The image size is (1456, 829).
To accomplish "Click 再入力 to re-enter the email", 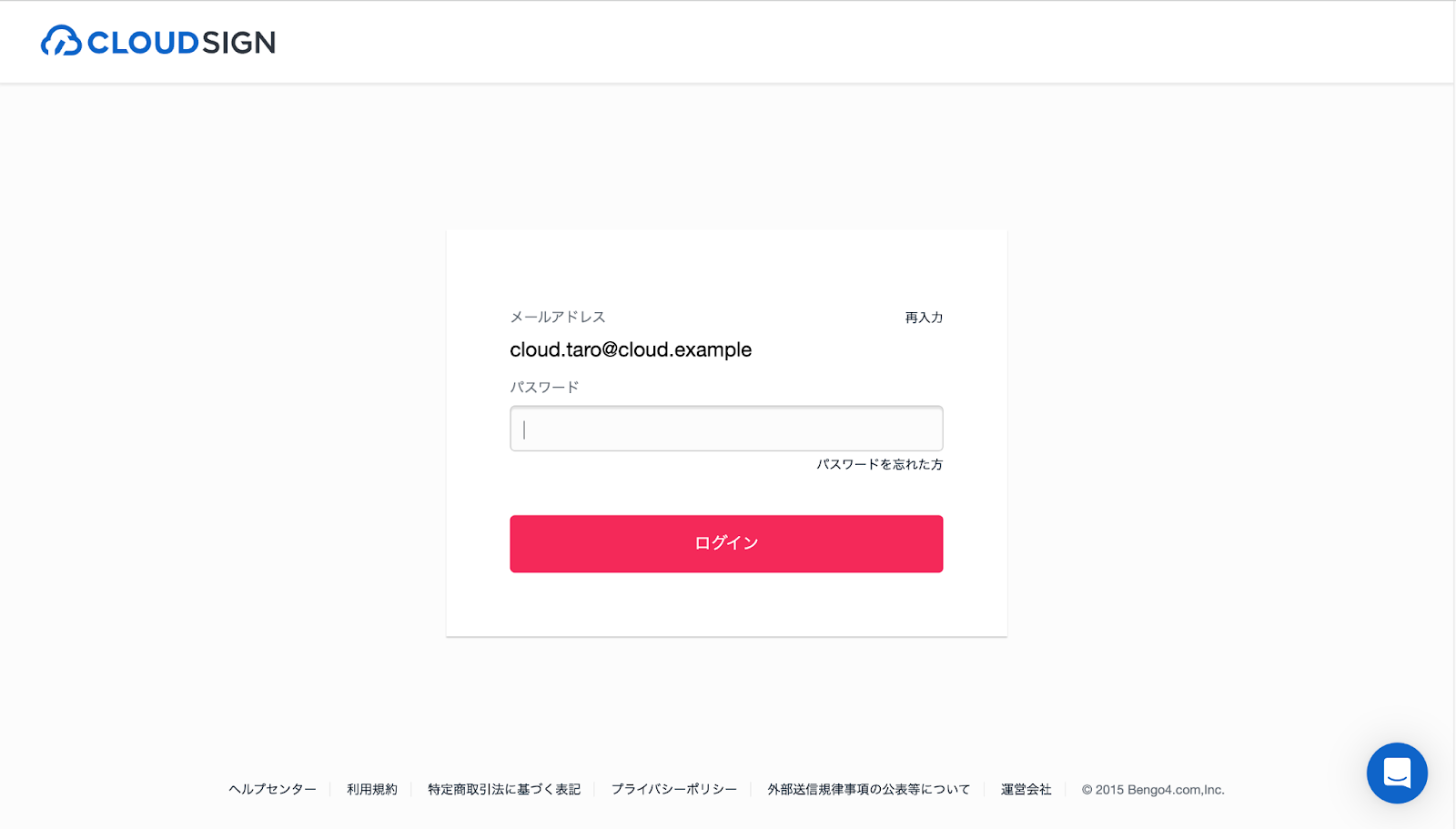I will (x=924, y=318).
